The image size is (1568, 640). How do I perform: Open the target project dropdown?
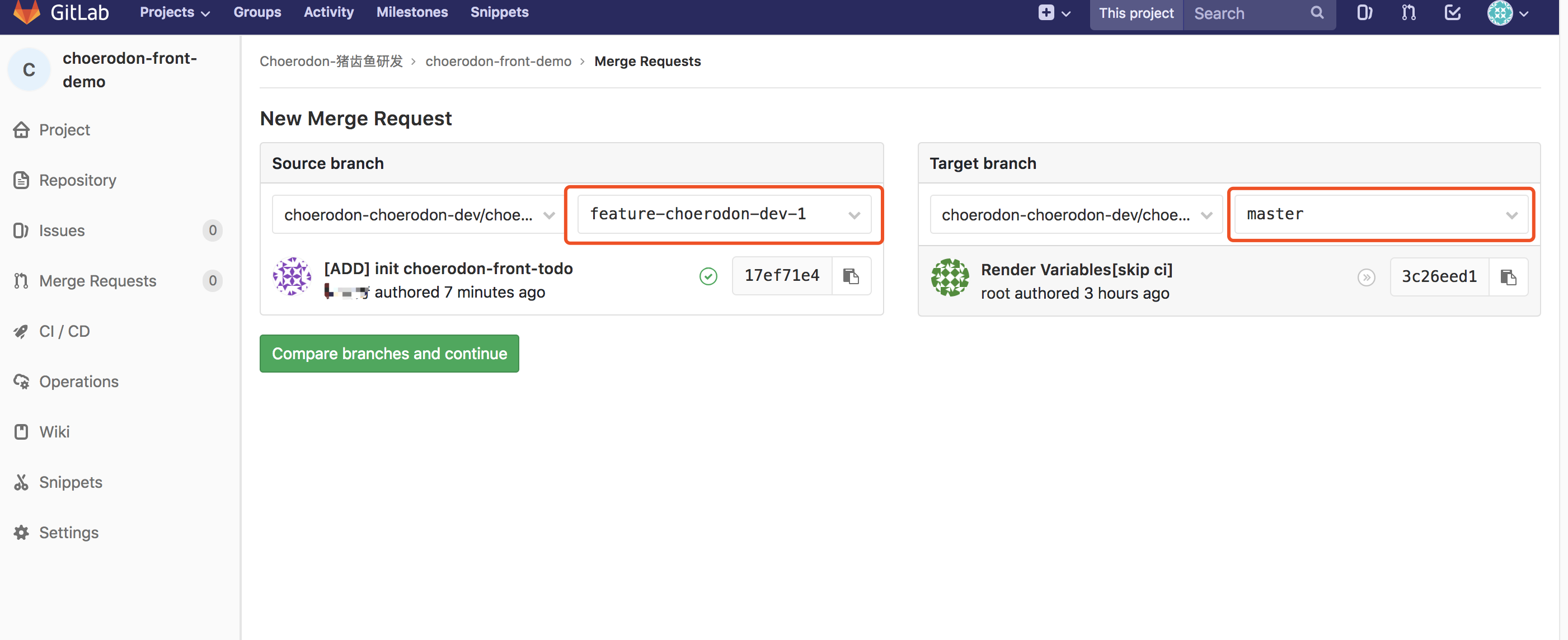[1076, 215]
